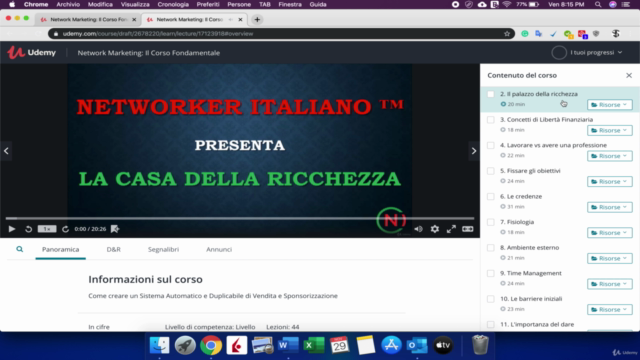Open Apple TV from the Dock

[442, 345]
